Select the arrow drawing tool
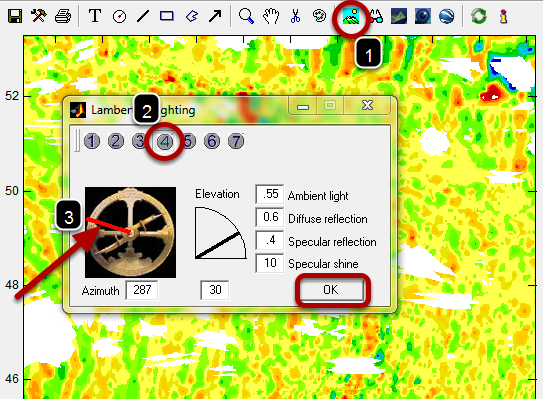Viewport: 543px width, 399px height. pos(215,16)
